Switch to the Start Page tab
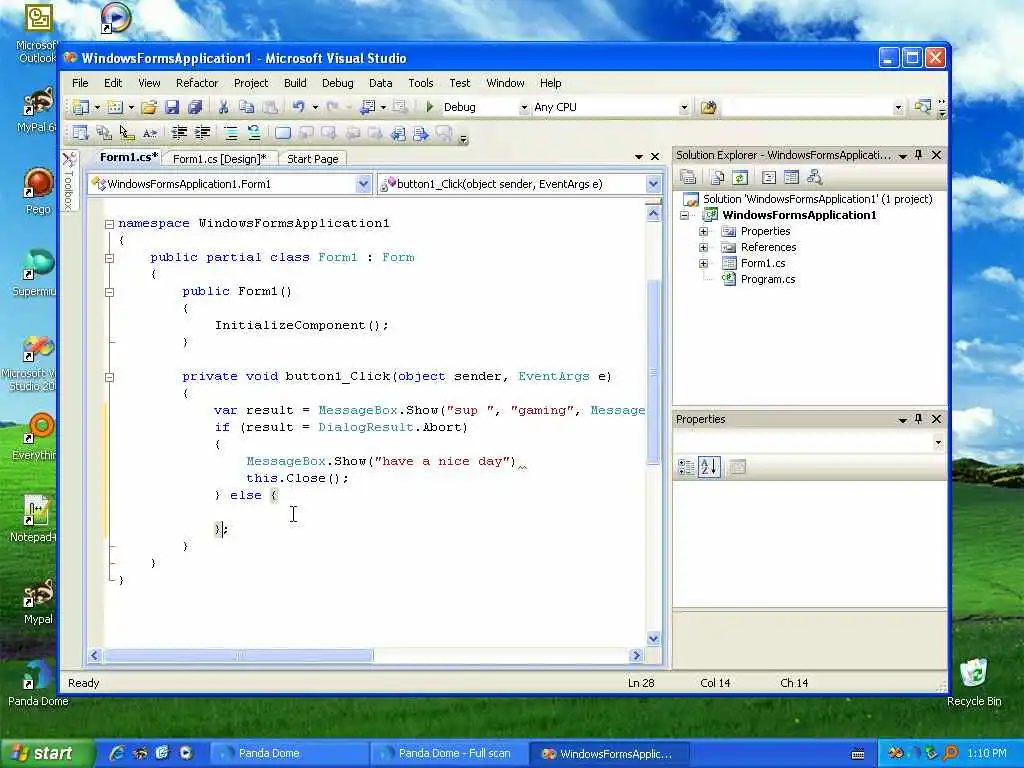 (313, 159)
